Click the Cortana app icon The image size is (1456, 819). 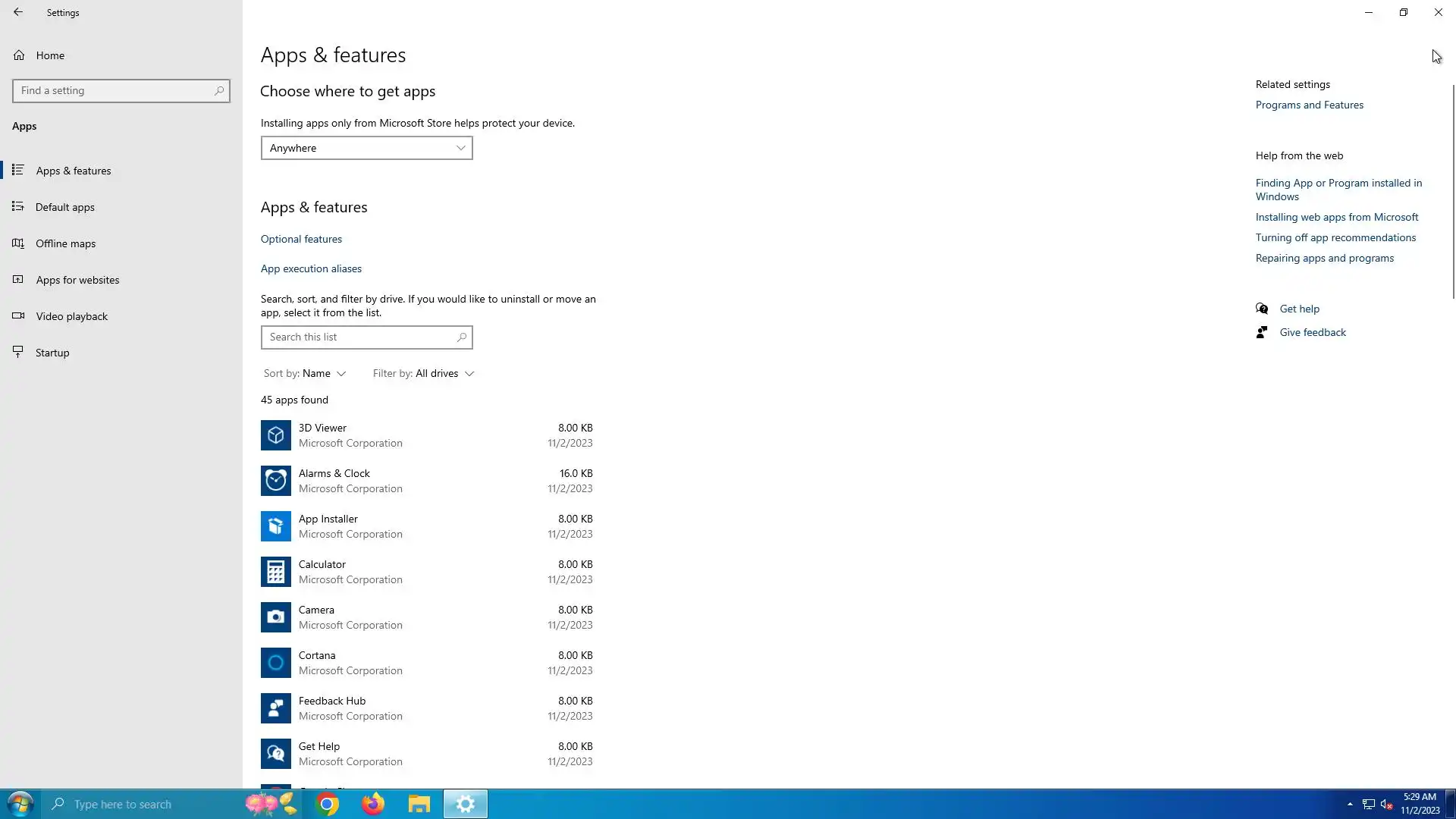(x=275, y=663)
